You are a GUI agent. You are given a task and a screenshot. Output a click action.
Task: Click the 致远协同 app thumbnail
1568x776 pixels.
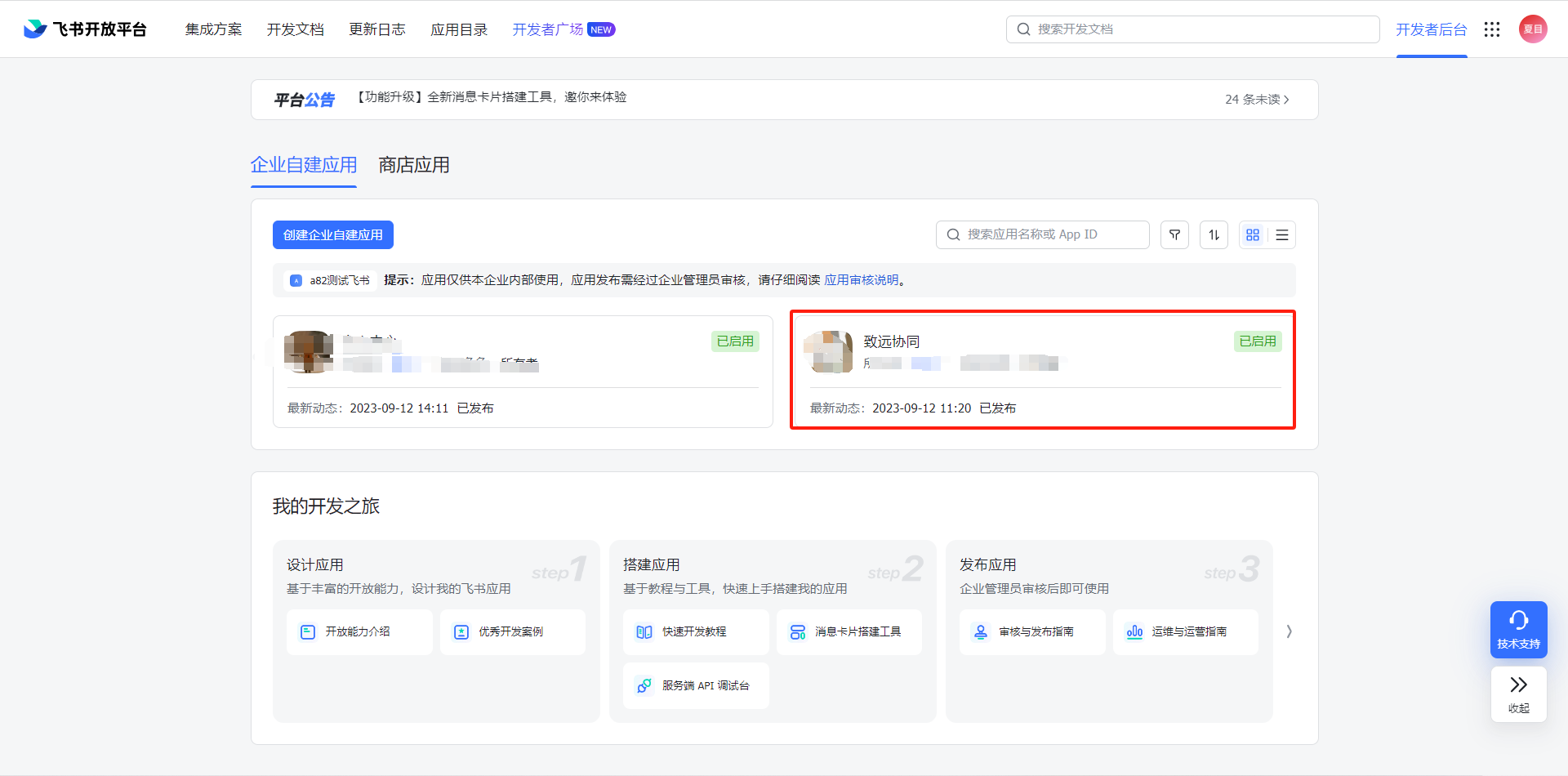click(x=828, y=352)
